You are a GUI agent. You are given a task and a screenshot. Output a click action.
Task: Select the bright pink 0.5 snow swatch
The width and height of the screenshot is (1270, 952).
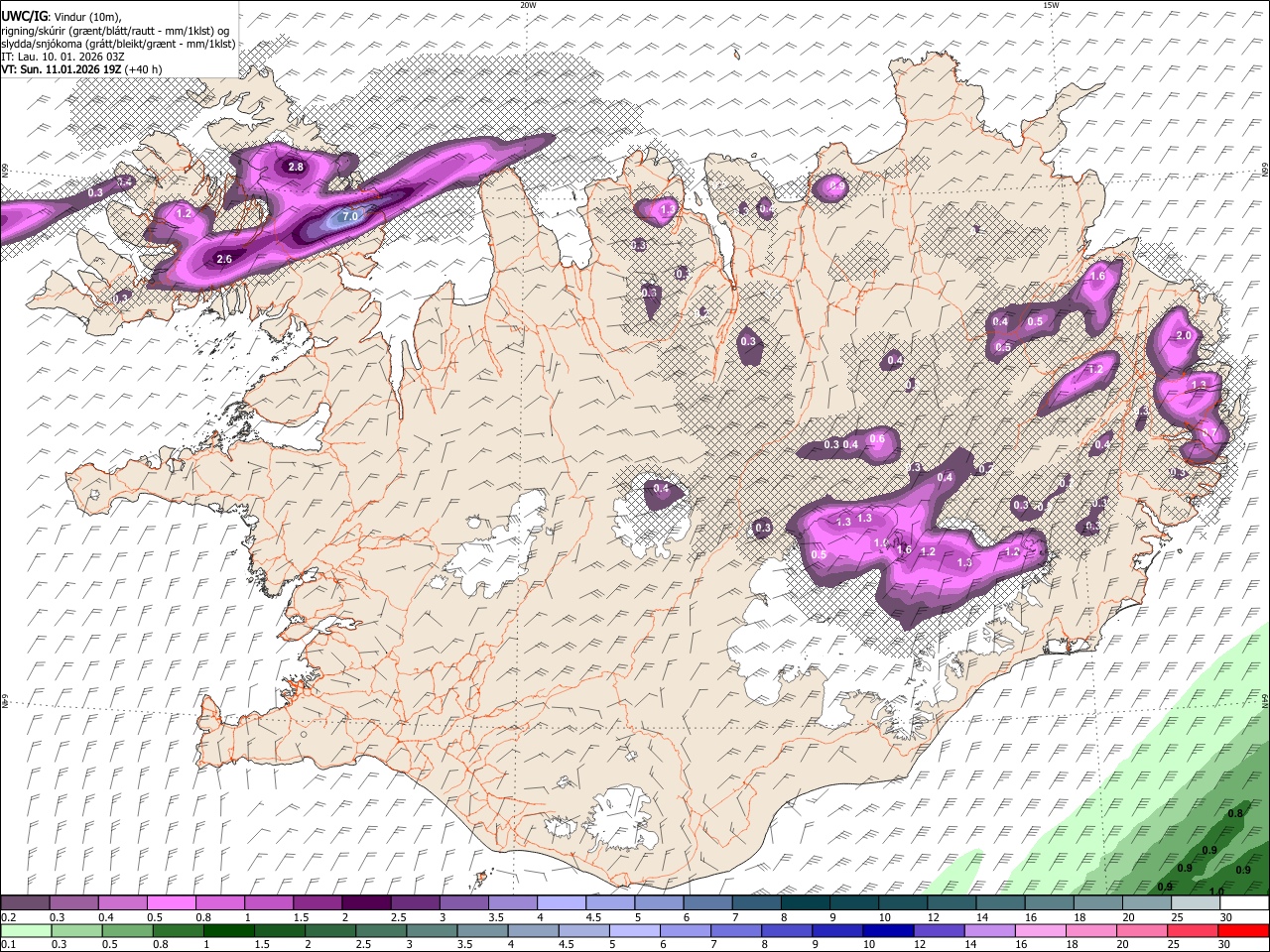point(171,903)
